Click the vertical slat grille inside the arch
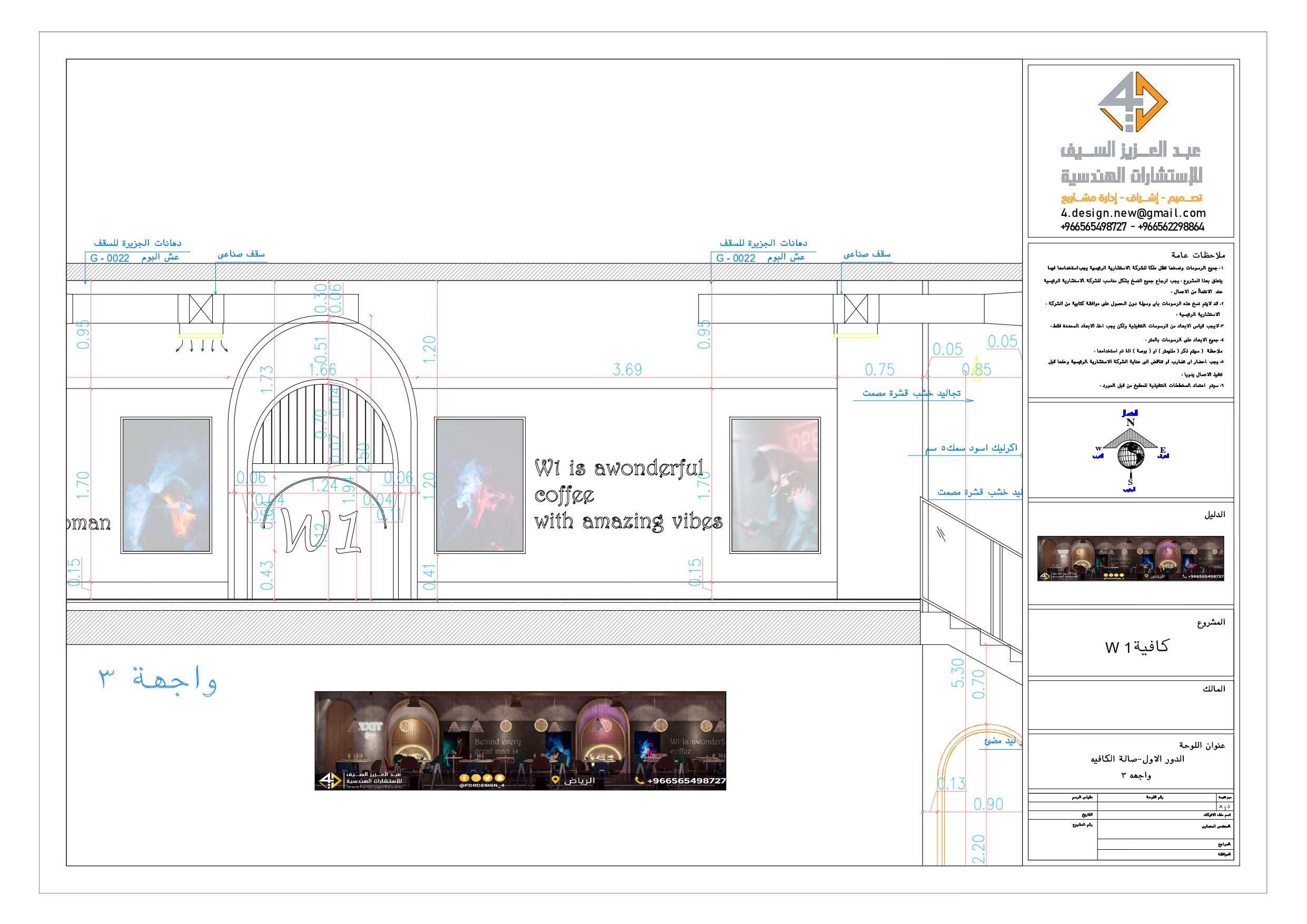 [x=323, y=424]
